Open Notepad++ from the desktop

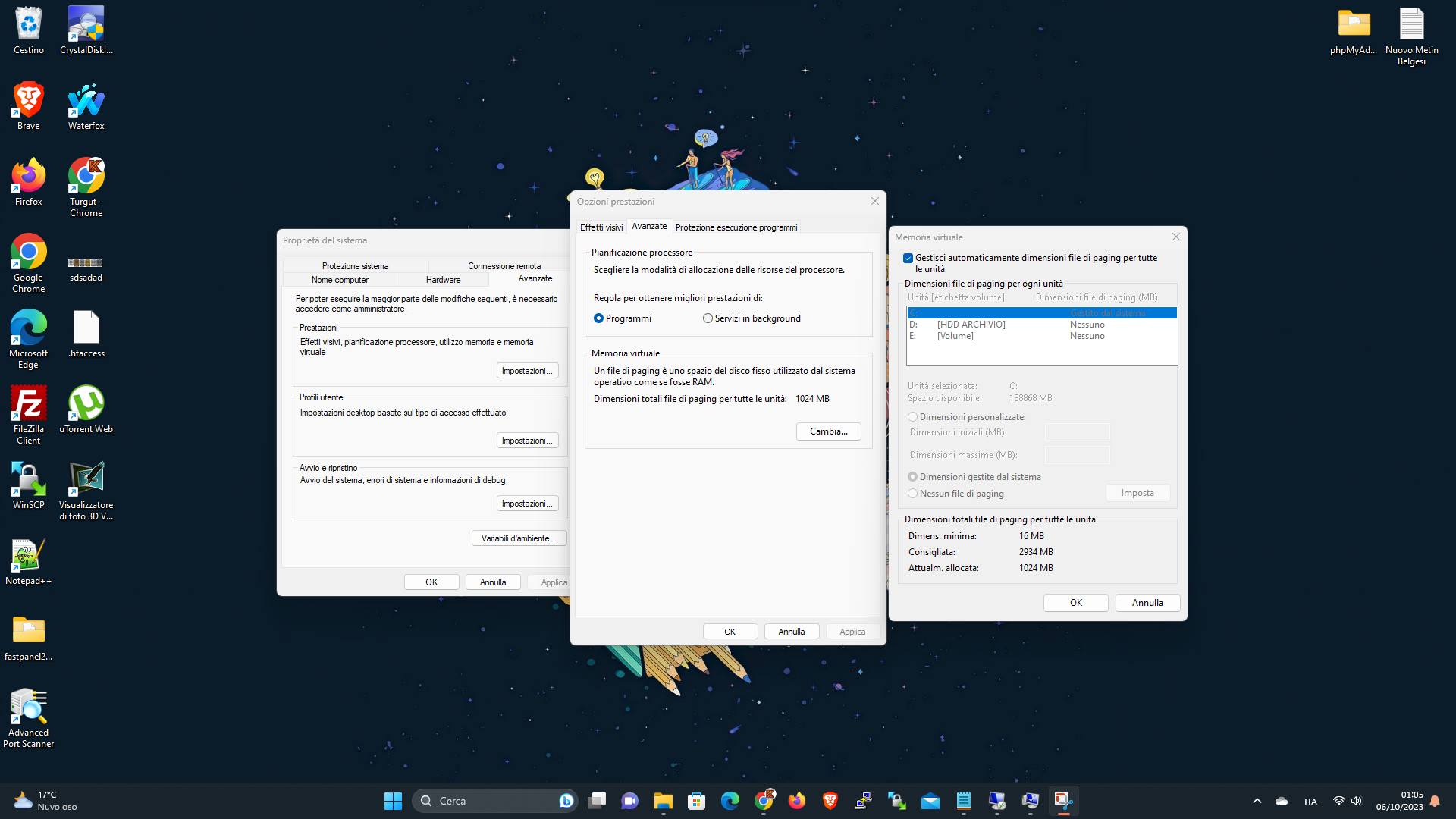28,554
